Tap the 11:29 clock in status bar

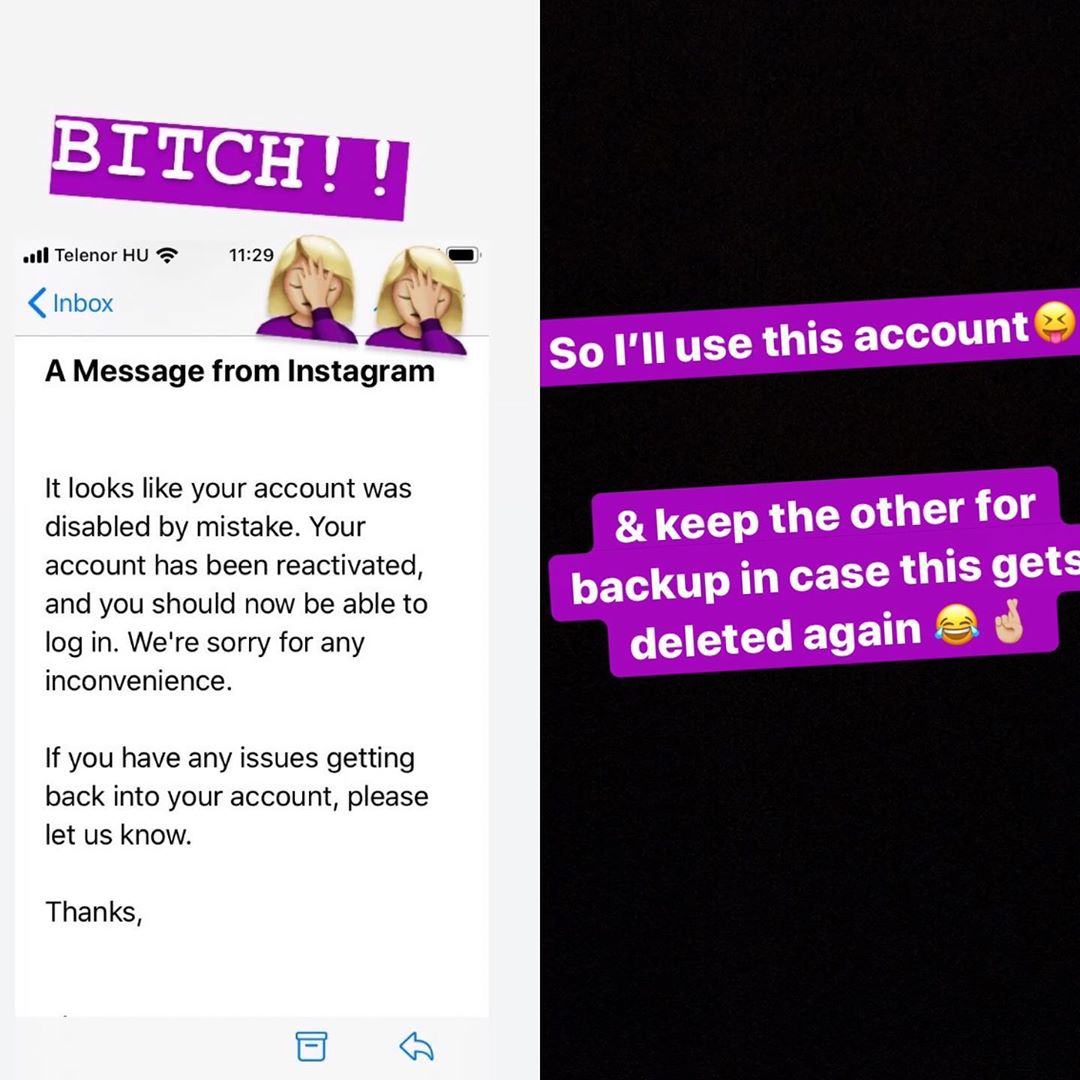coord(251,256)
